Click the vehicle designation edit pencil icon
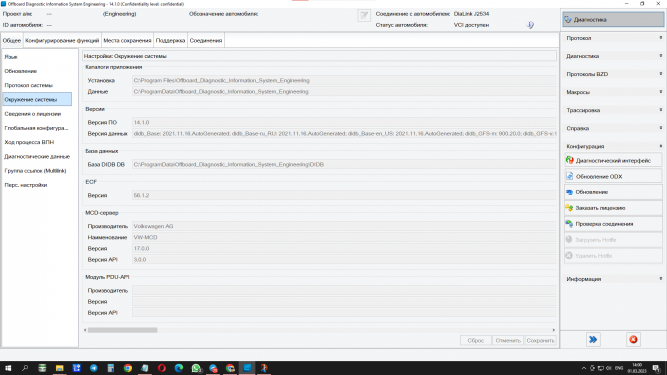 pyautogui.click(x=364, y=16)
